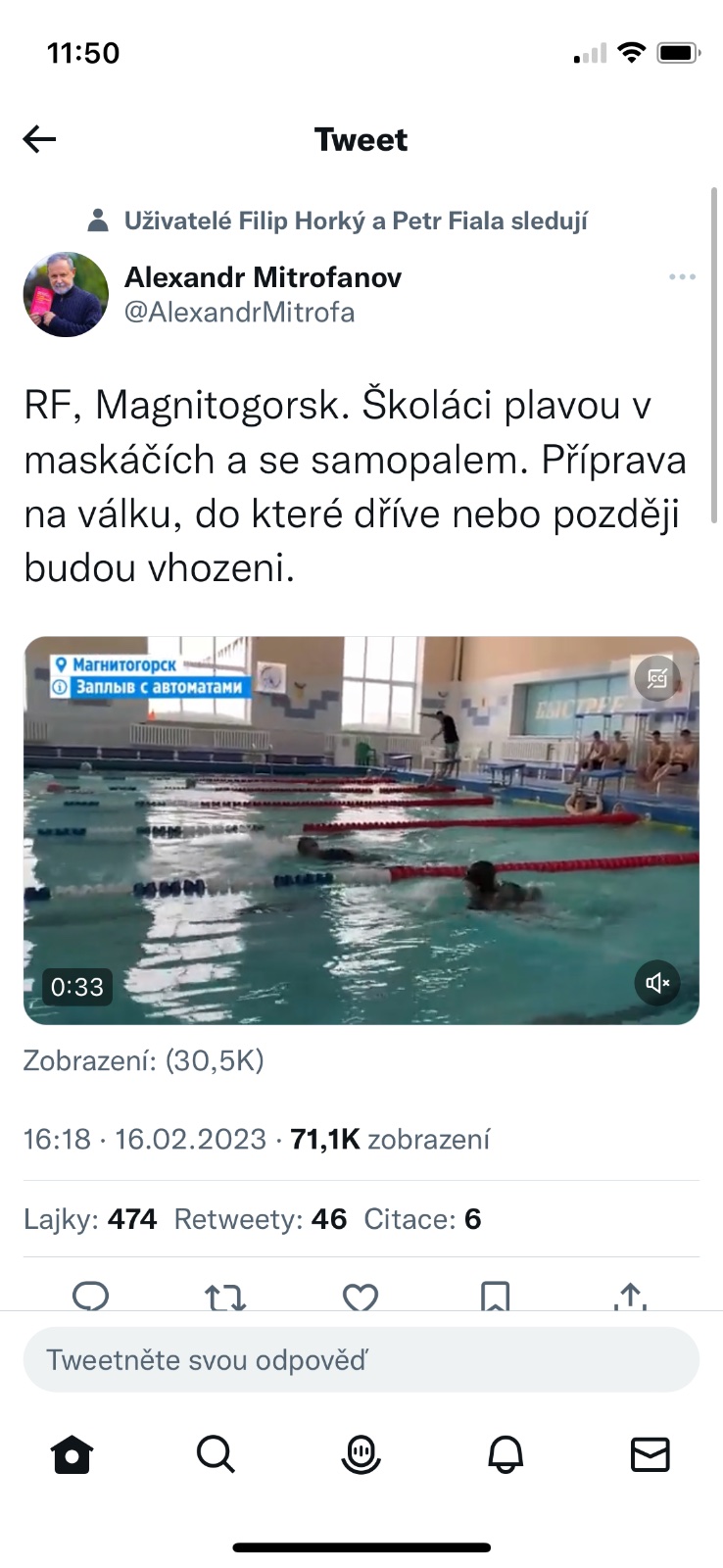Image resolution: width=723 pixels, height=1568 pixels.
Task: Tap the Tweetněte svou odpověď reply field
Action: 361,1360
